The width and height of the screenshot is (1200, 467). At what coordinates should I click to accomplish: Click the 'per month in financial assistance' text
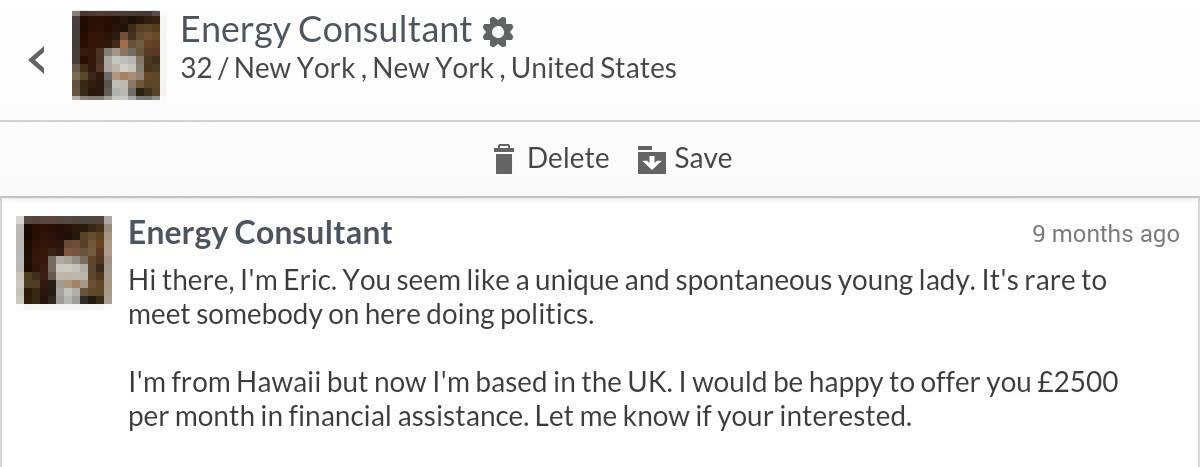click(328, 416)
